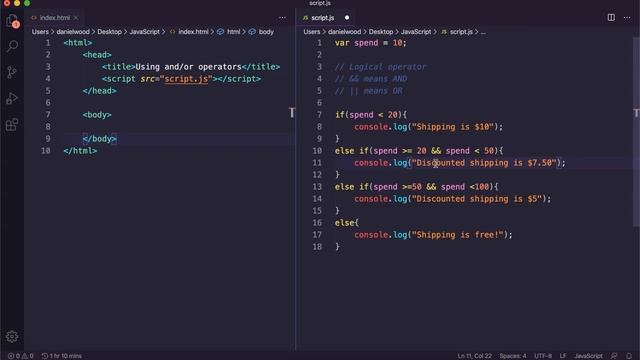Open the Search view in activity bar

(12, 46)
